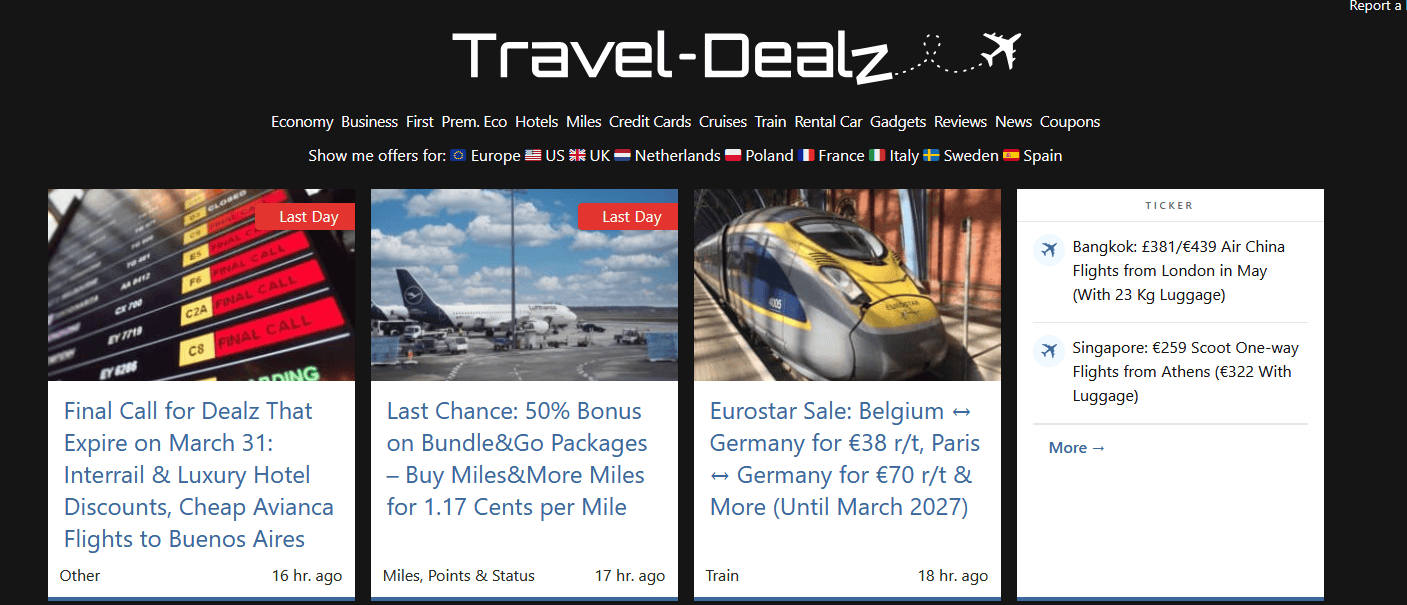Click the Eurostar train thumbnail image
Screen dimensions: 1407x605
pyautogui.click(x=847, y=285)
